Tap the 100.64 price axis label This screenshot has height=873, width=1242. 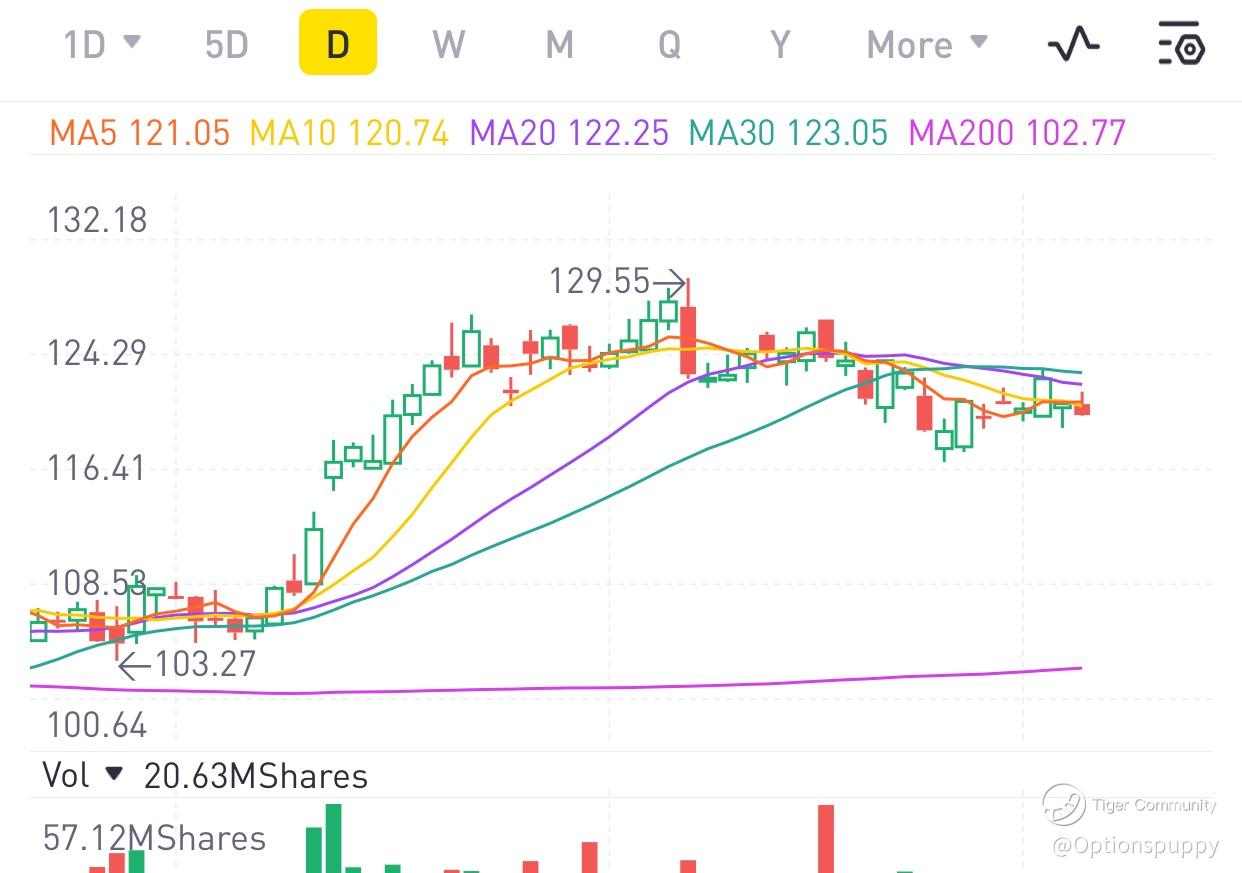tap(97, 725)
